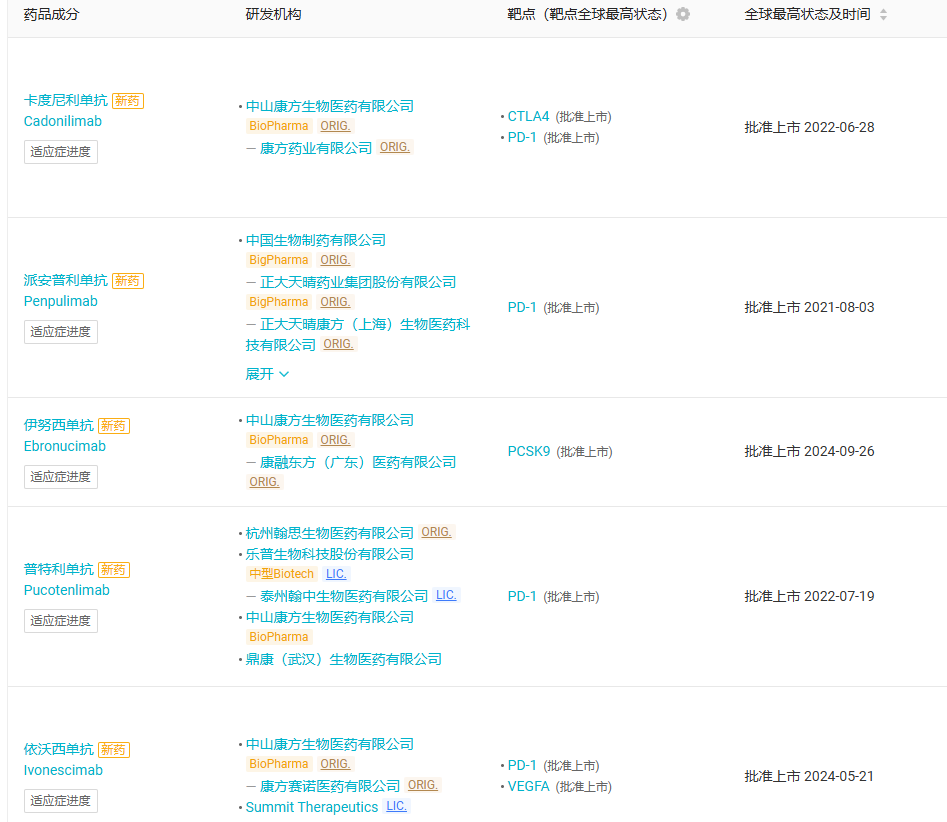Open target status settings gear icon
947x822 pixels.
tap(682, 14)
